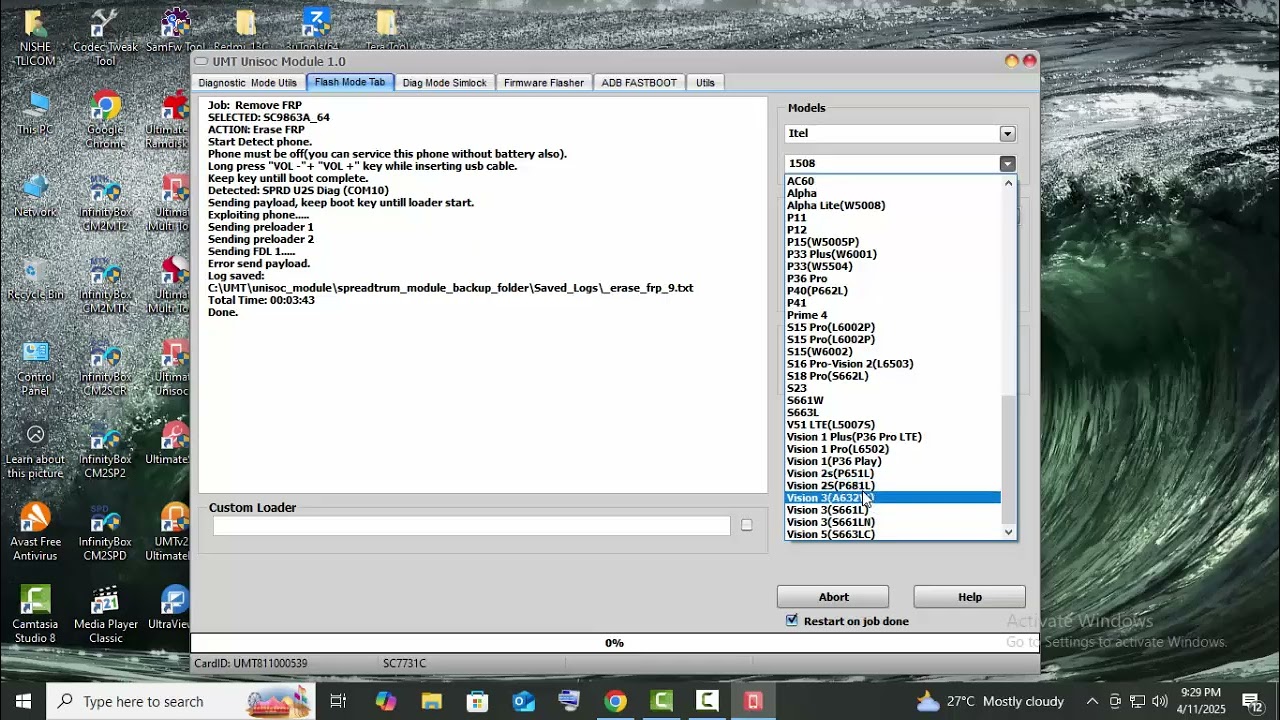Select the Recycle Bin icon
The height and width of the screenshot is (720, 1280).
pyautogui.click(x=35, y=279)
